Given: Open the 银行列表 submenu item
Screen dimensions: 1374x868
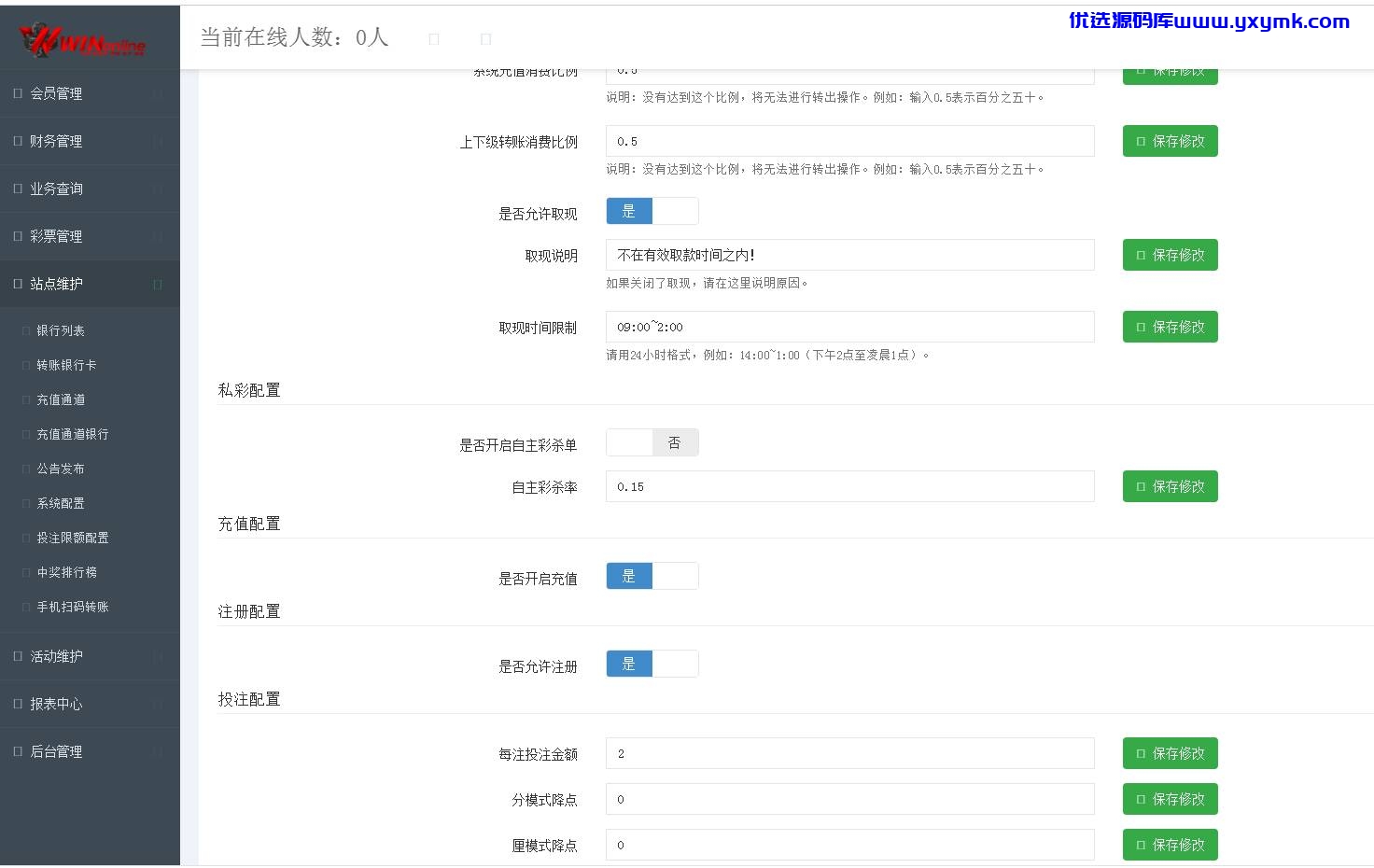Looking at the screenshot, I should [61, 330].
